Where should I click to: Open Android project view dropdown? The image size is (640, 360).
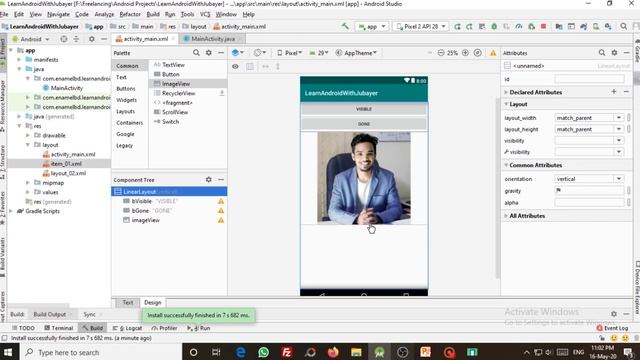pos(31,39)
